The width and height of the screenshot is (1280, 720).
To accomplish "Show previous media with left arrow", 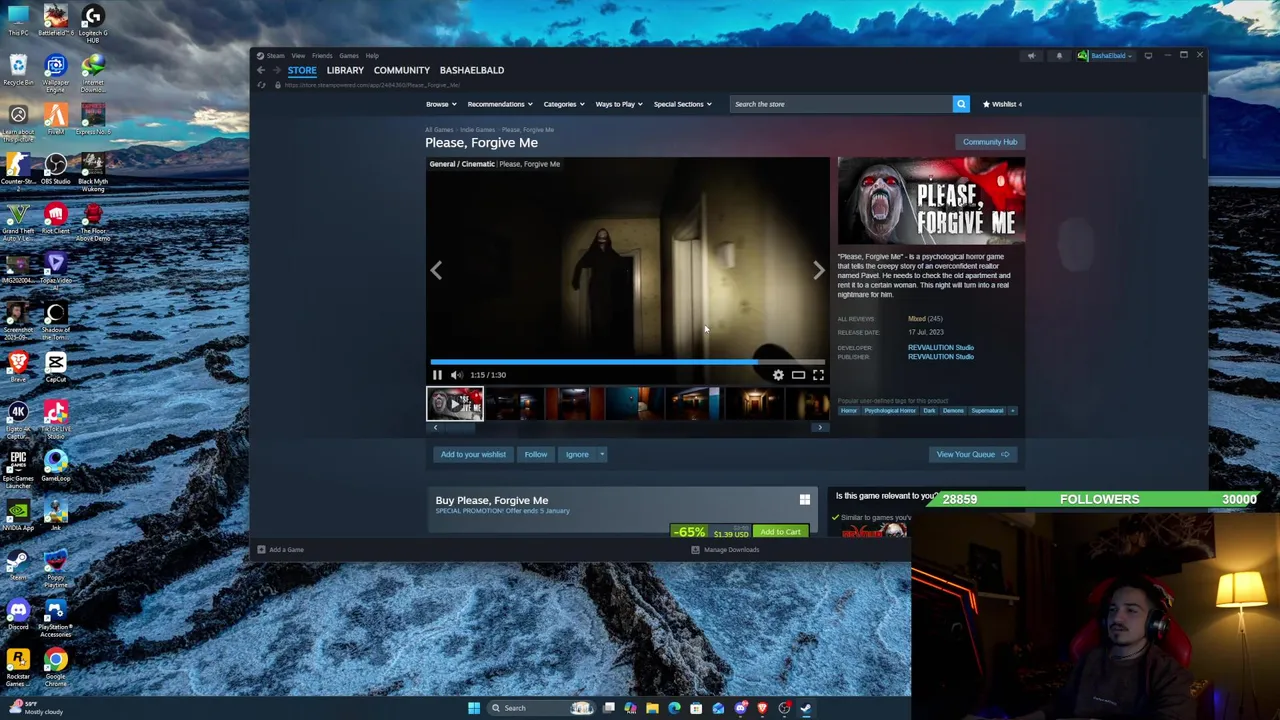I will 436,270.
